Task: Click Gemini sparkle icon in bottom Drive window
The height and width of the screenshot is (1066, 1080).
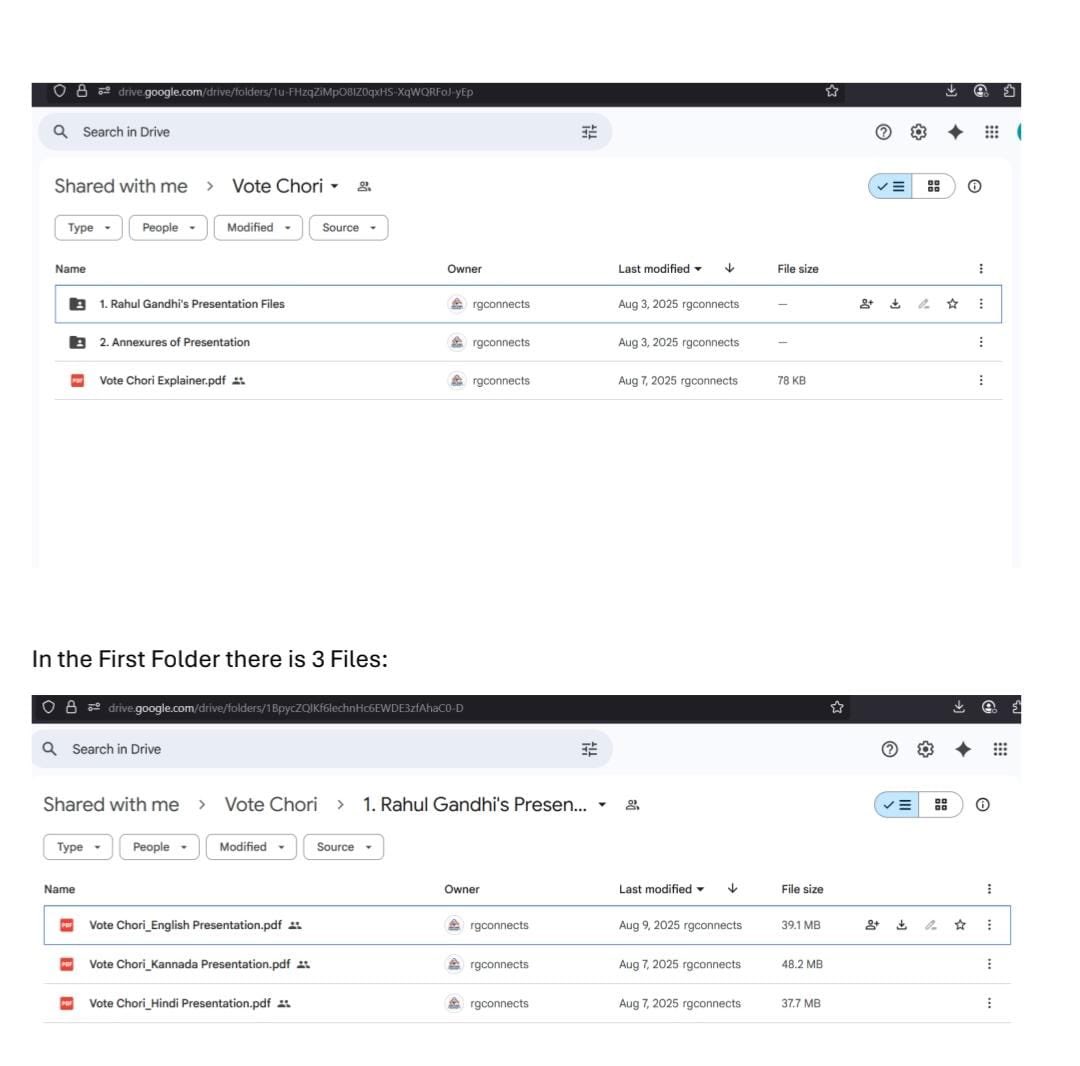Action: coord(963,749)
